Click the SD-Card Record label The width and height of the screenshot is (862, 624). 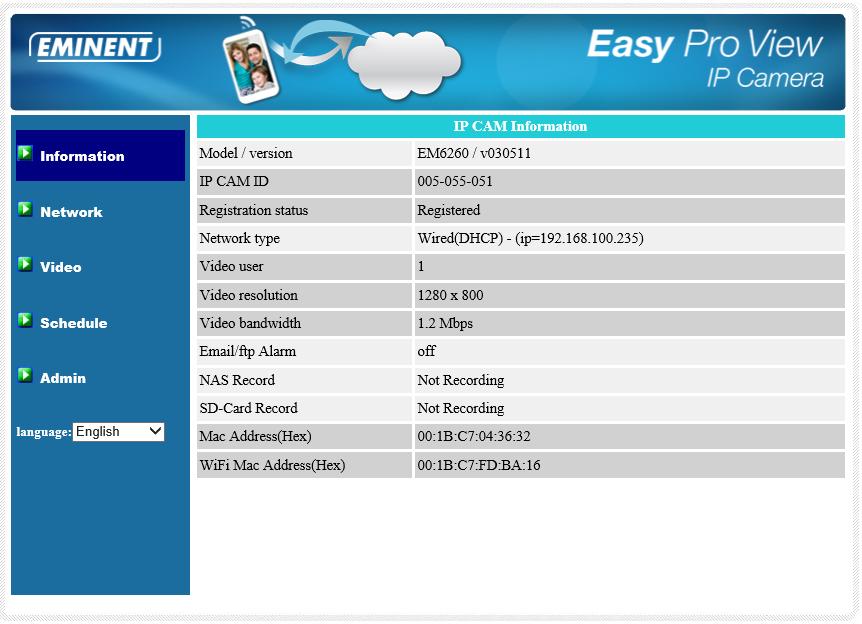coord(248,408)
